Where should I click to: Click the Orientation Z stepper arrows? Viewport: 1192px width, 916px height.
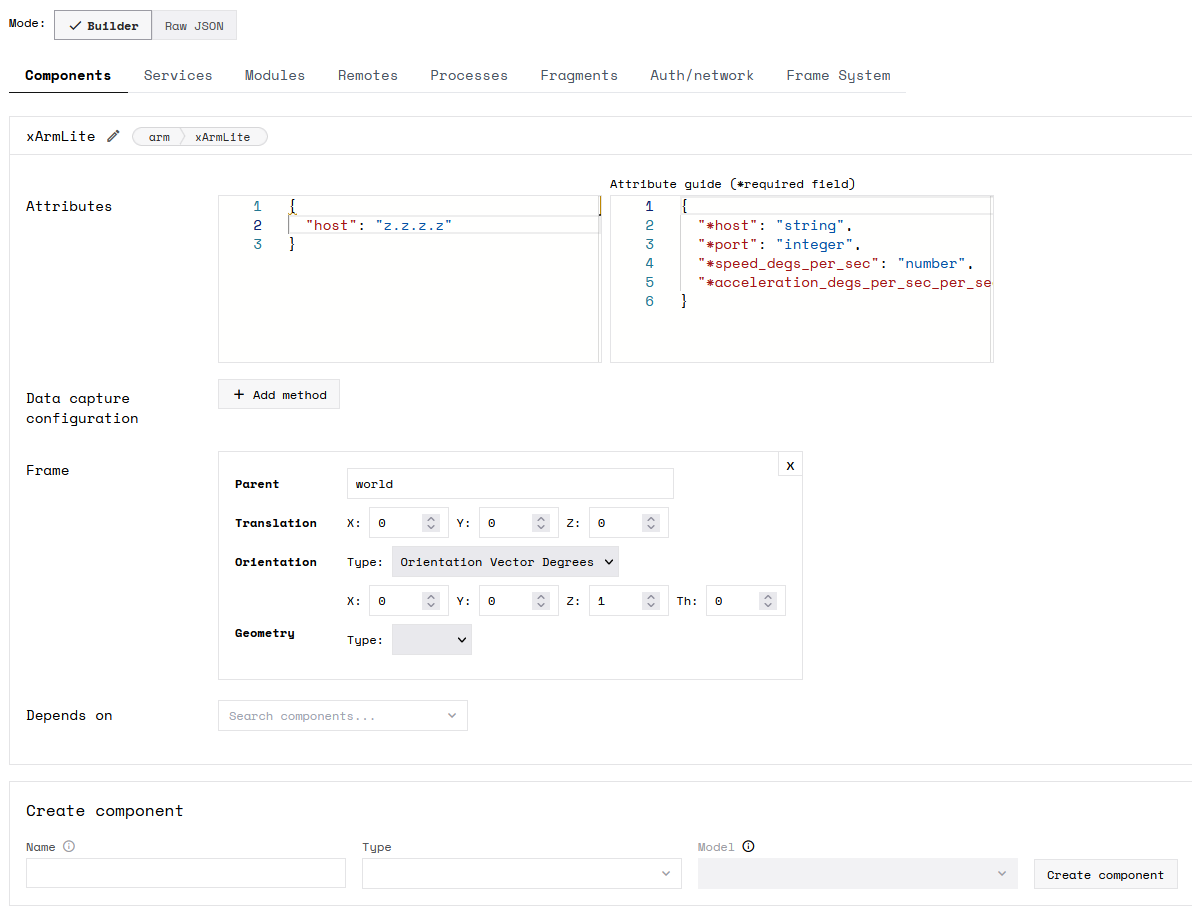[x=651, y=601]
